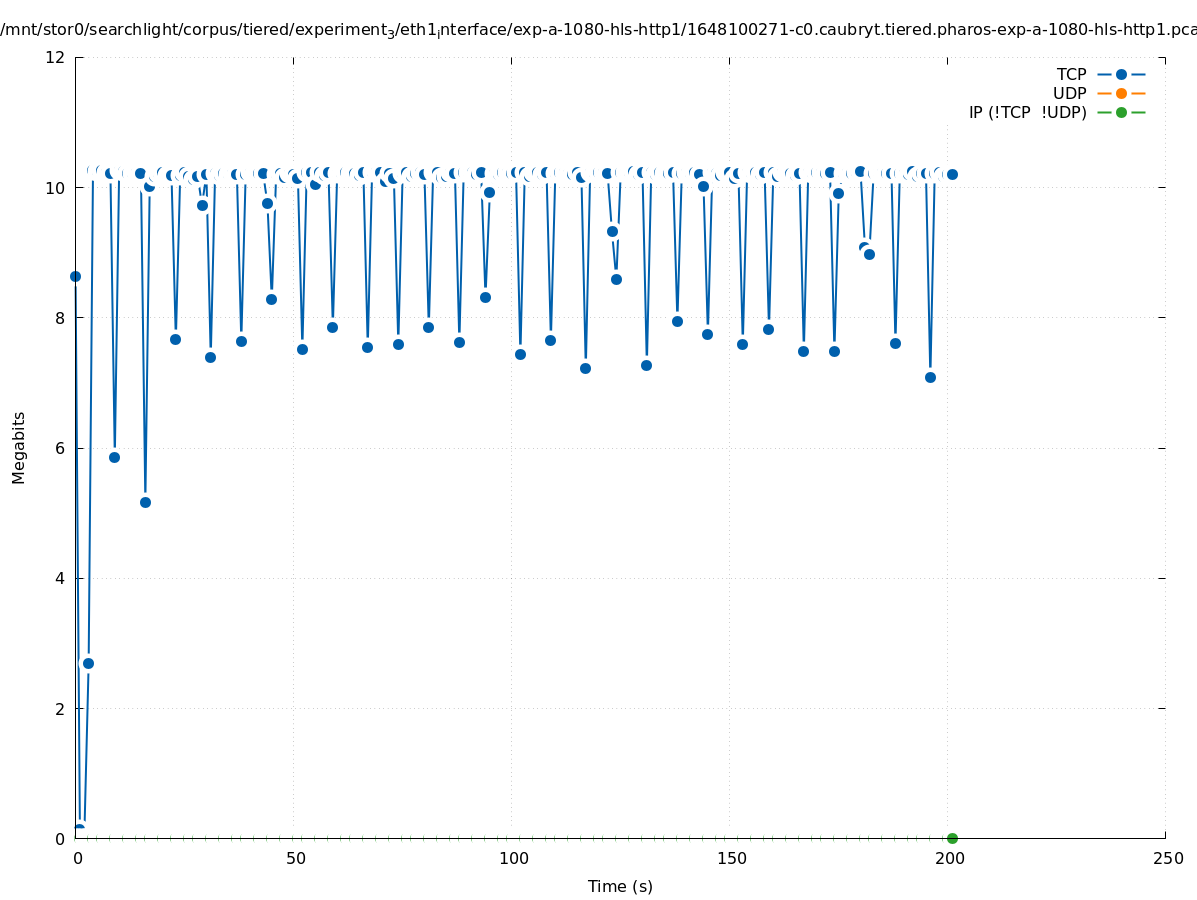Screen dimensions: 1197x900
Task: Click the orange UDP legend marker
Action: tap(1121, 93)
